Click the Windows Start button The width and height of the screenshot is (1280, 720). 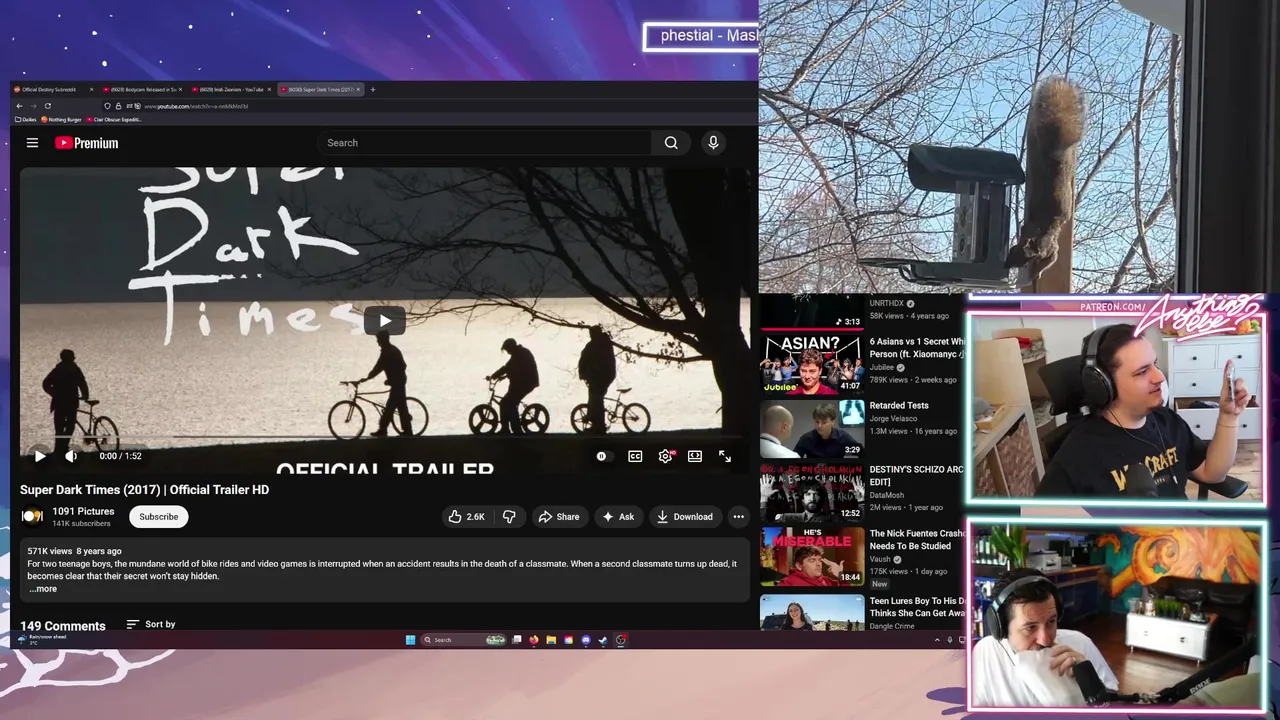tap(410, 640)
